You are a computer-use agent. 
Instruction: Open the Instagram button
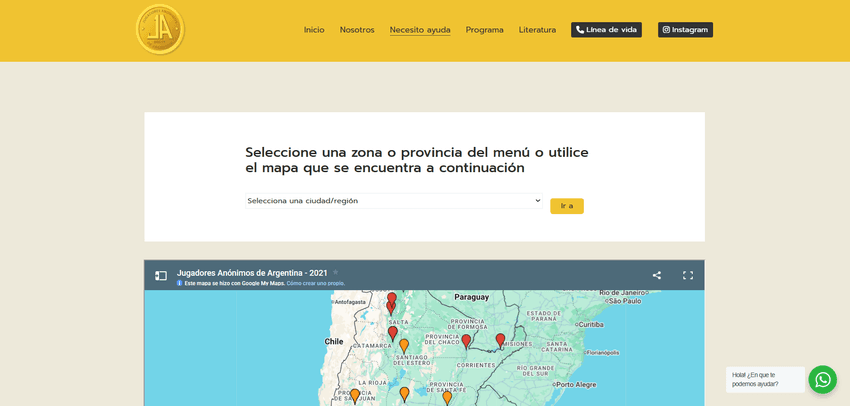point(685,30)
